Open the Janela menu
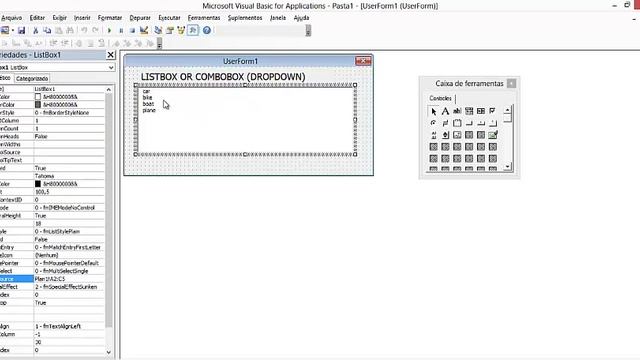This screenshot has height=360, width=640. click(x=278, y=18)
